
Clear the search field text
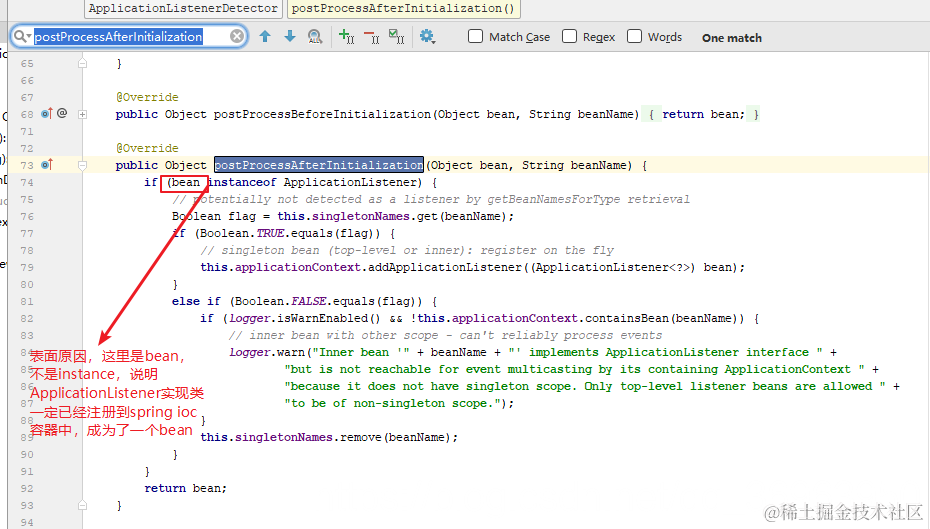click(237, 37)
